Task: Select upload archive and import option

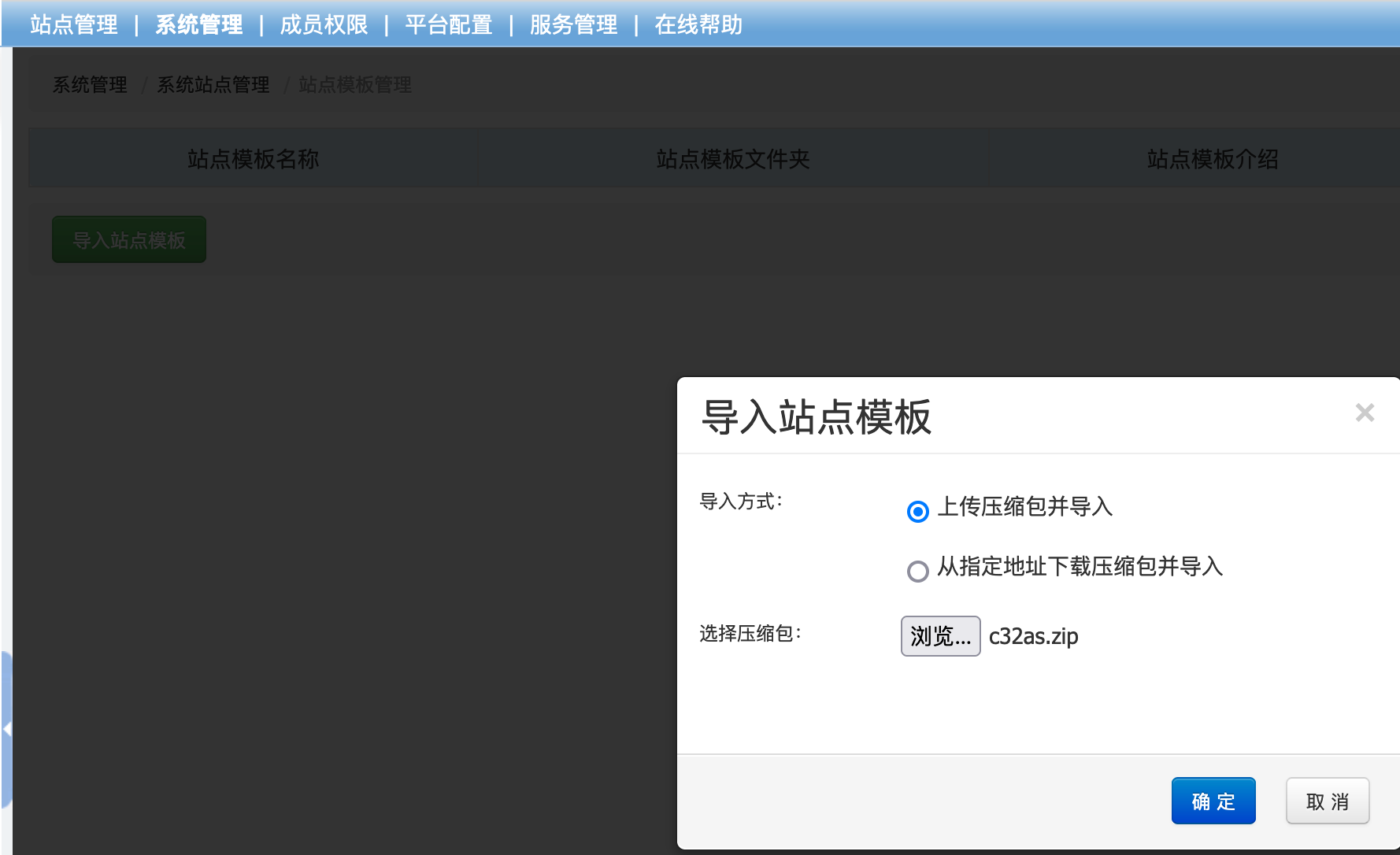Action: (917, 512)
